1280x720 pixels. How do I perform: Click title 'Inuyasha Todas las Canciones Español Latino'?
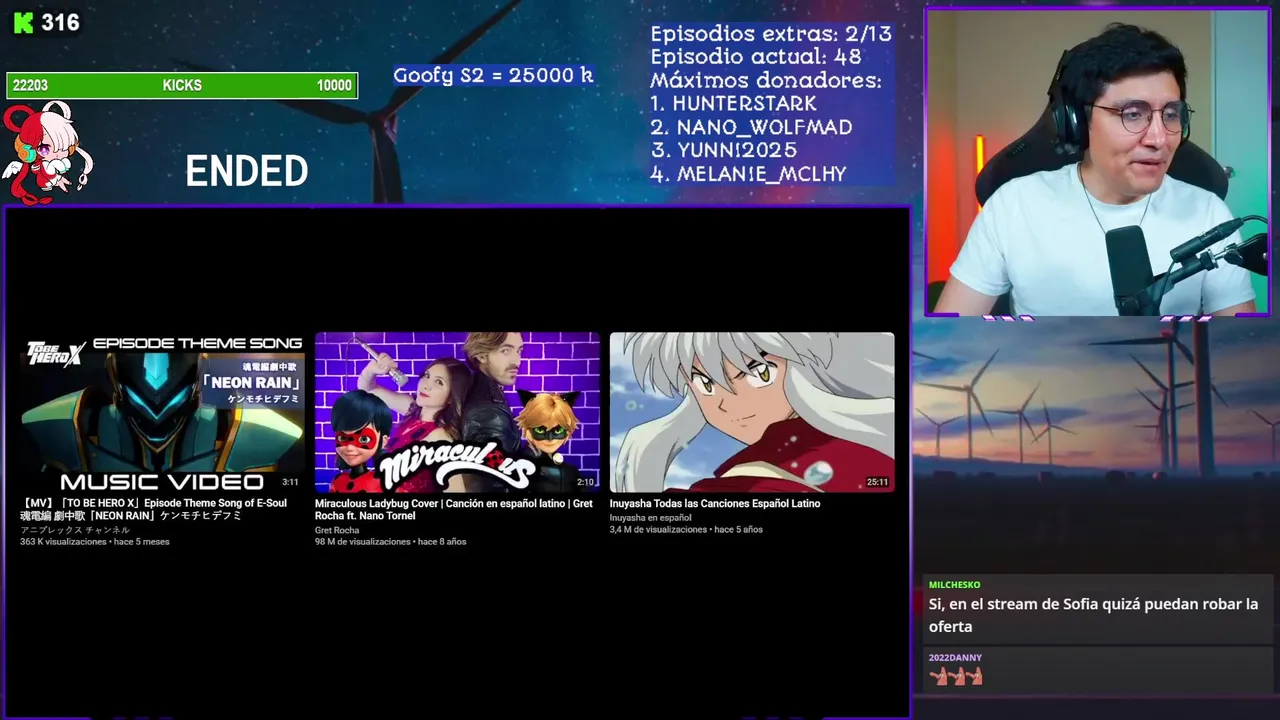[715, 504]
